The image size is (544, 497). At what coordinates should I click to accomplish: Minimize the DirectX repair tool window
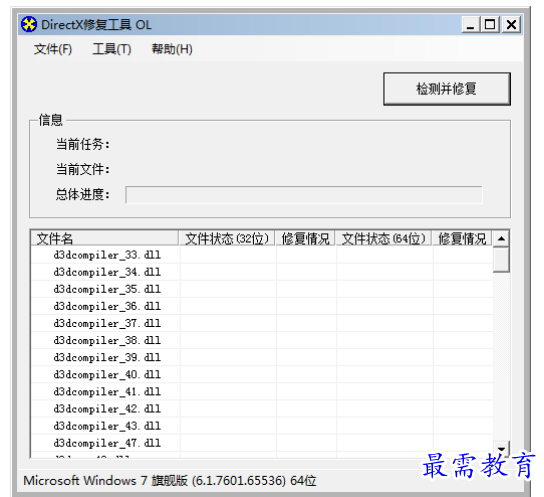(470, 25)
